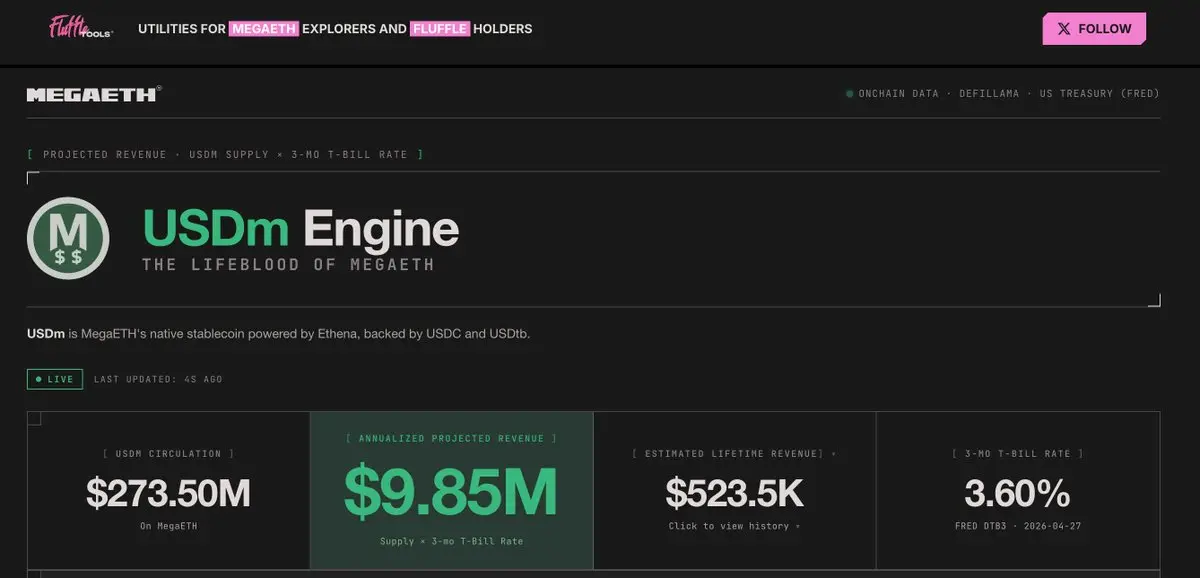This screenshot has height=578, width=1200.
Task: Click the green onchain data status dot
Action: (x=849, y=94)
